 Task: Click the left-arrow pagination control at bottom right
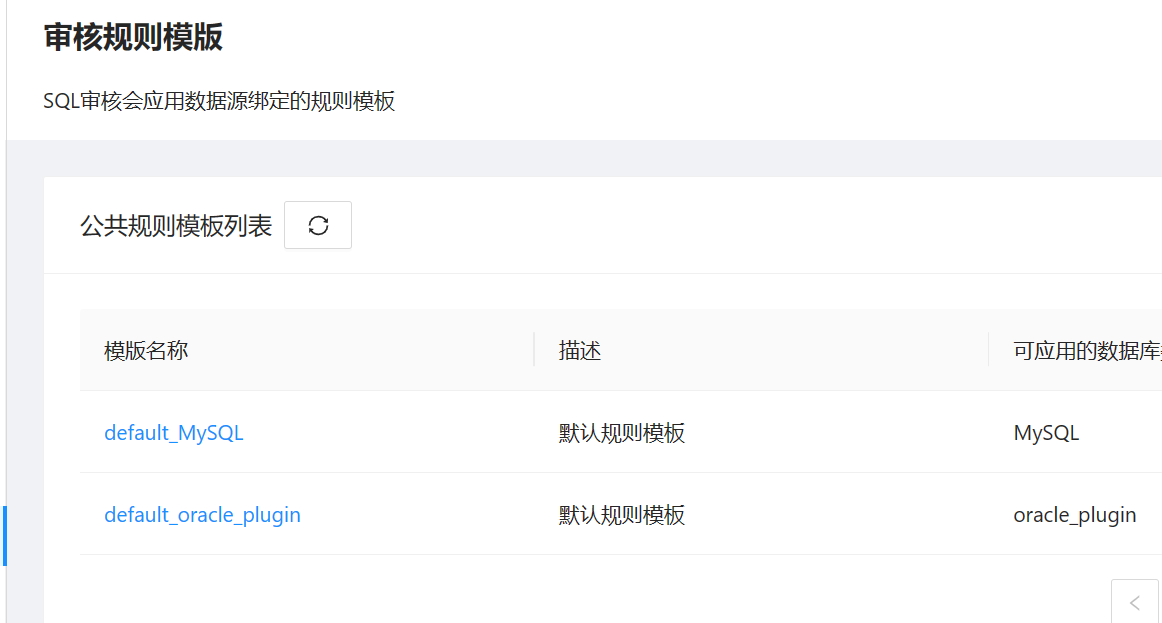(x=1133, y=602)
